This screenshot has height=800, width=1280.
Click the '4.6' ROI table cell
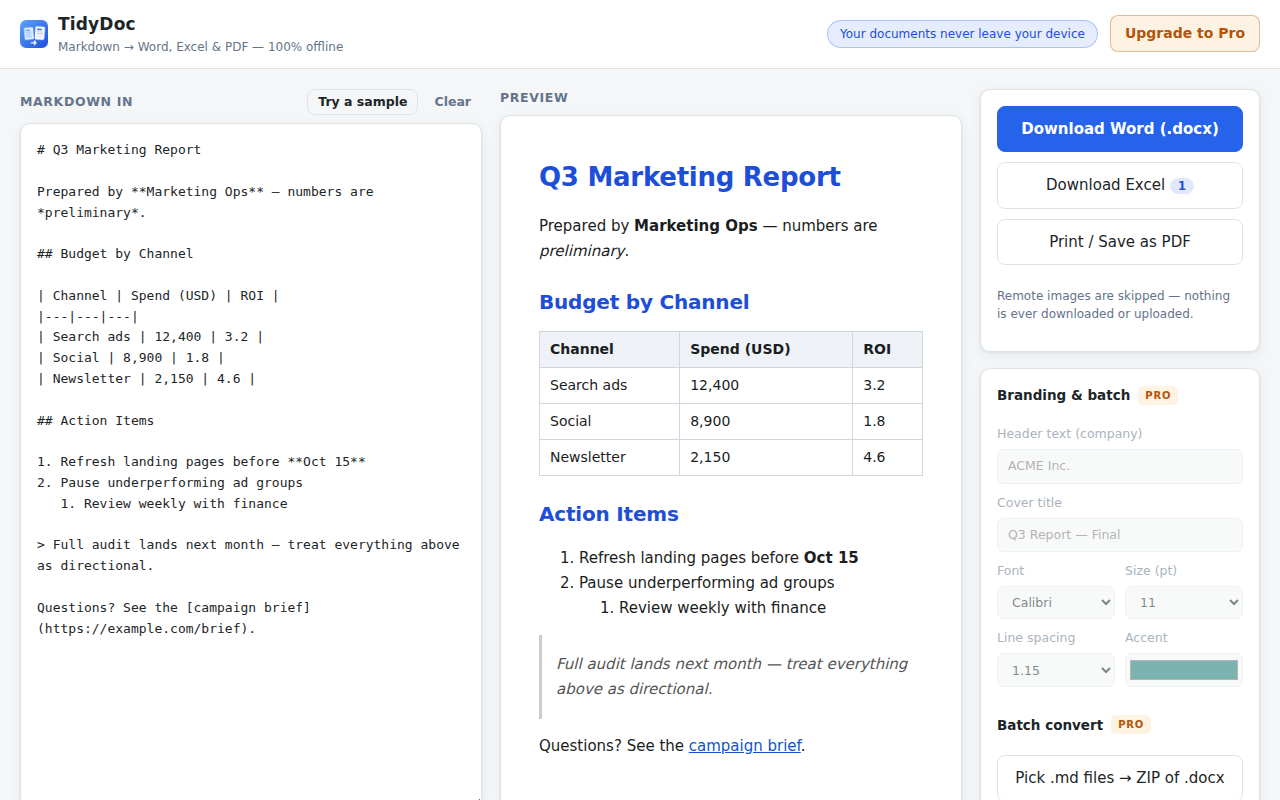(x=888, y=458)
